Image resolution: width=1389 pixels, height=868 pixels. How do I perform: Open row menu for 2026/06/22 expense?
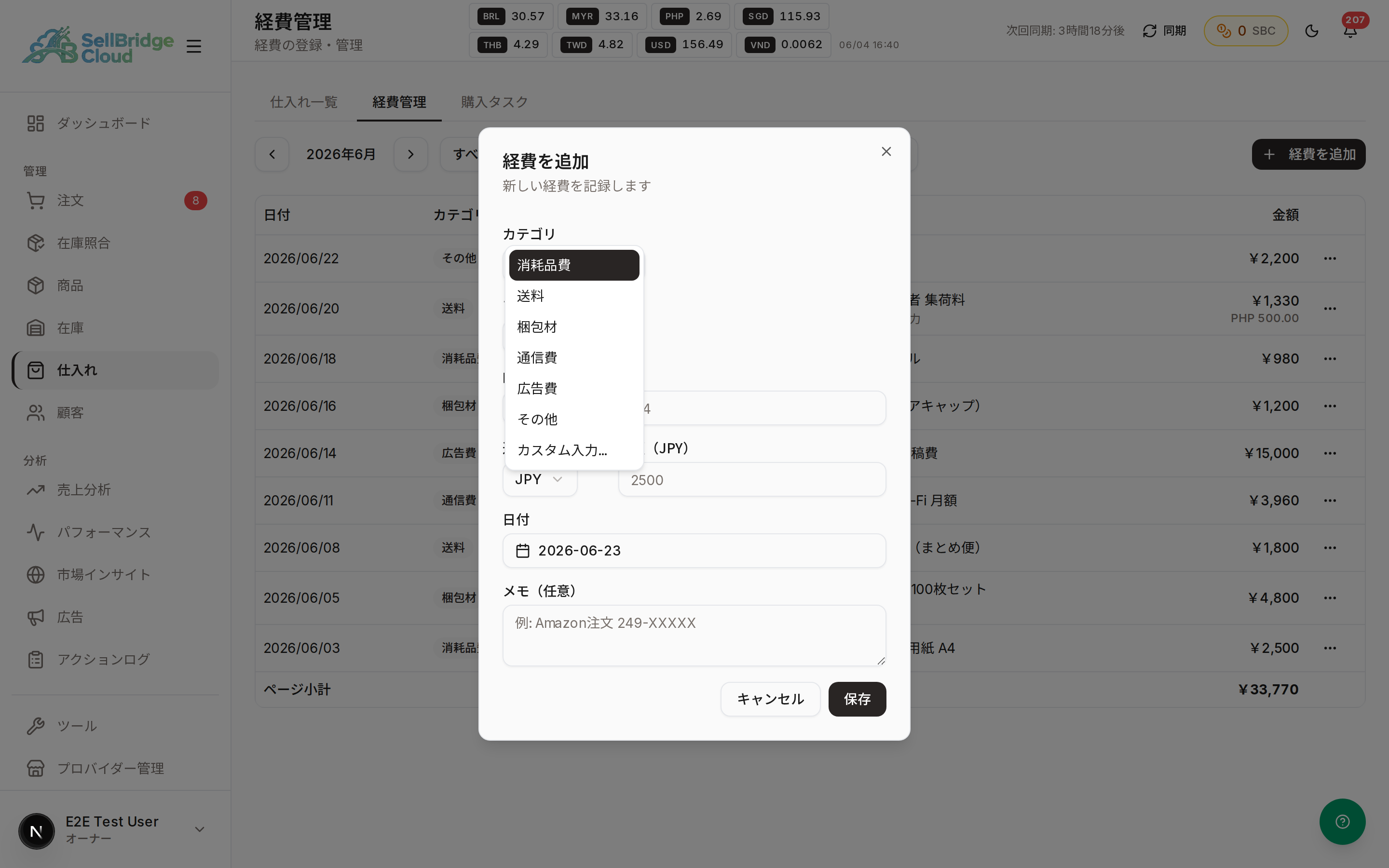[x=1330, y=258]
